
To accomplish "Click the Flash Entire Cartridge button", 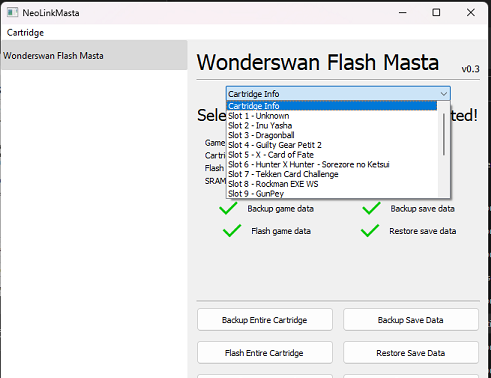I will (x=265, y=352).
